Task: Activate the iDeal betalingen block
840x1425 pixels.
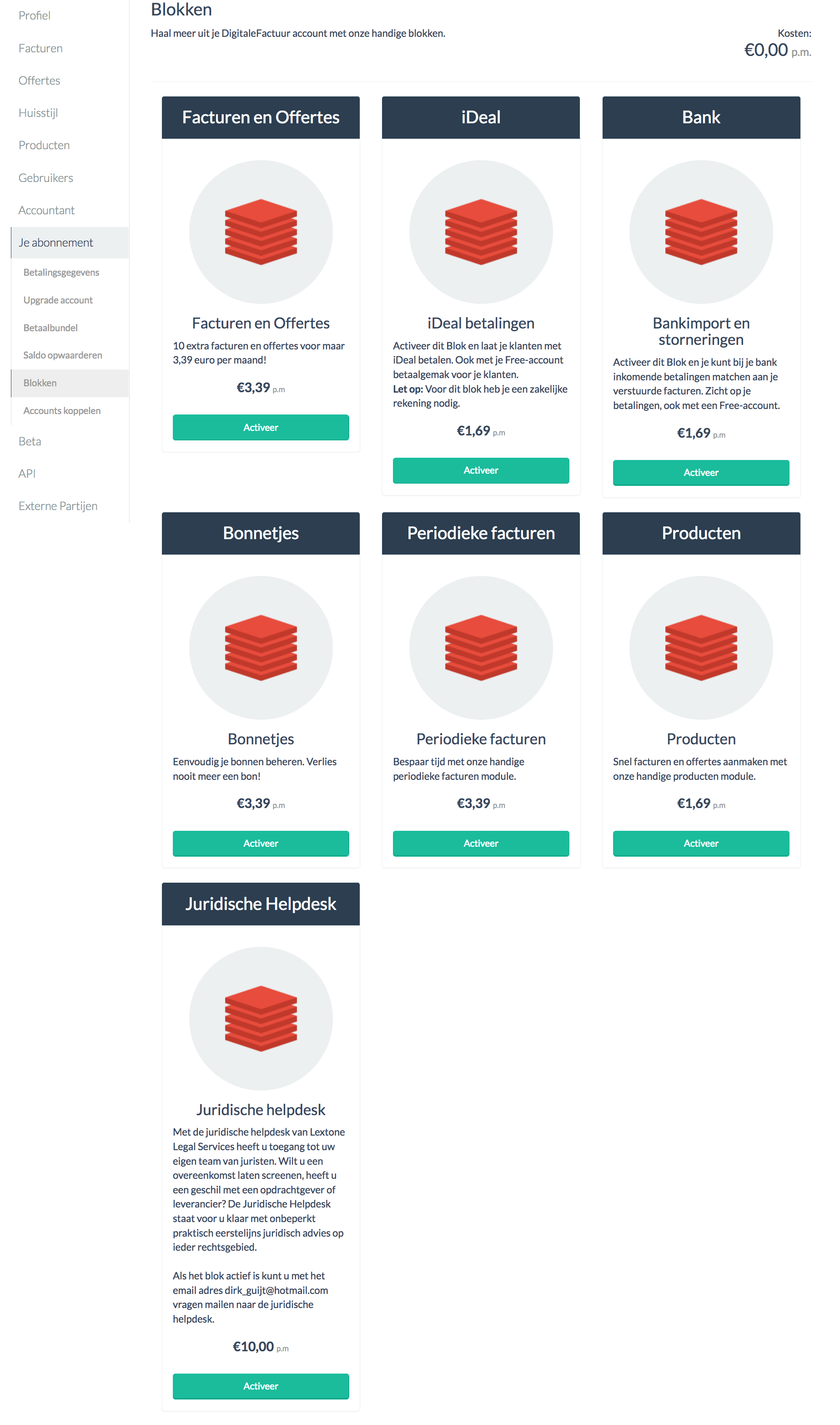Action: 481,470
